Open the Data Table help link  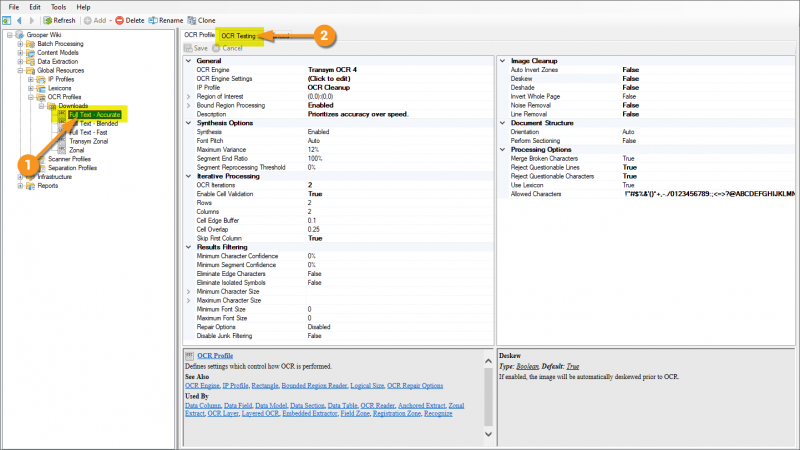coord(342,406)
